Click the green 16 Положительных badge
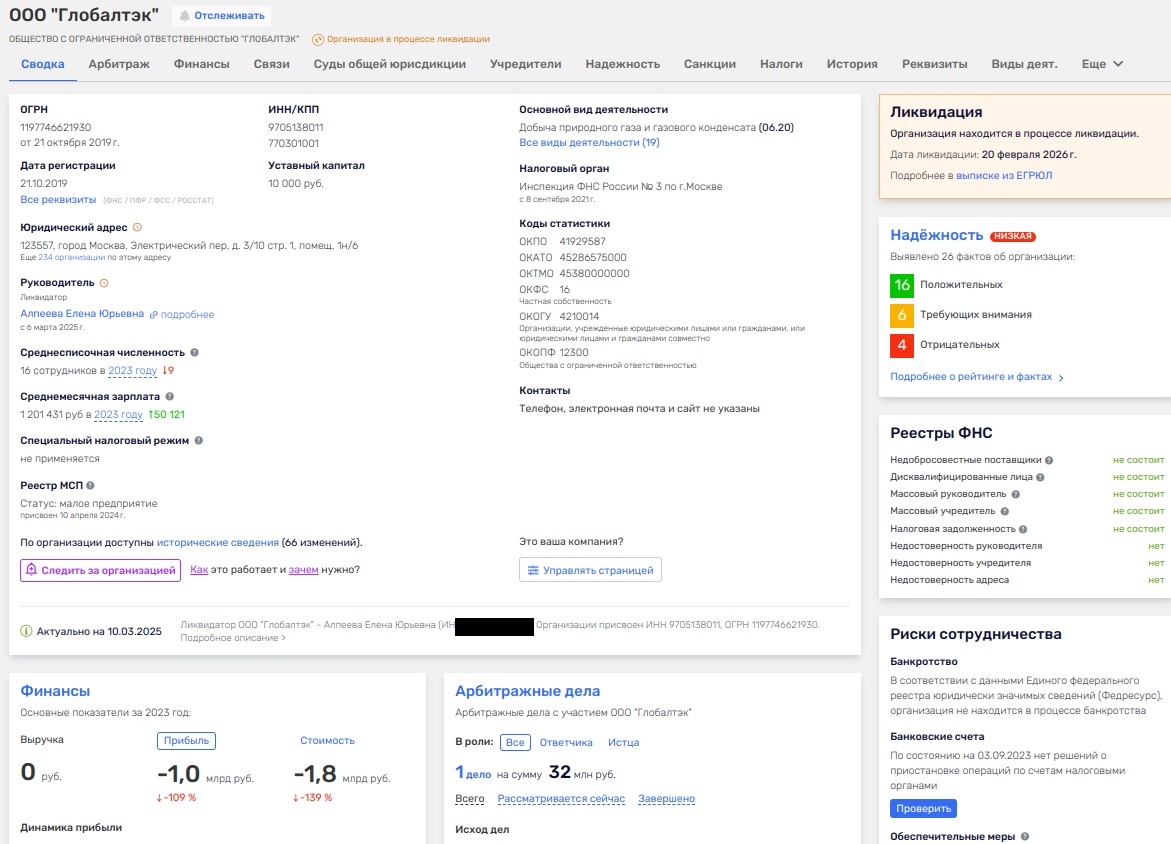This screenshot has height=844, width=1171. [902, 285]
